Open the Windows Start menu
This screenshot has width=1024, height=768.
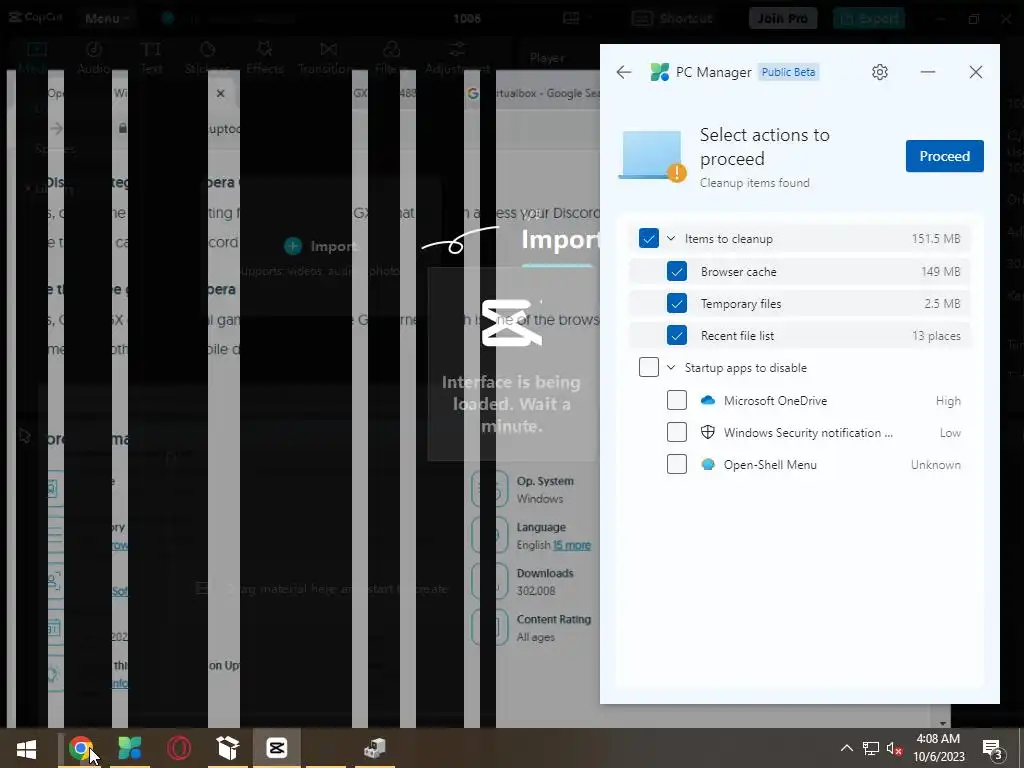(x=26, y=748)
